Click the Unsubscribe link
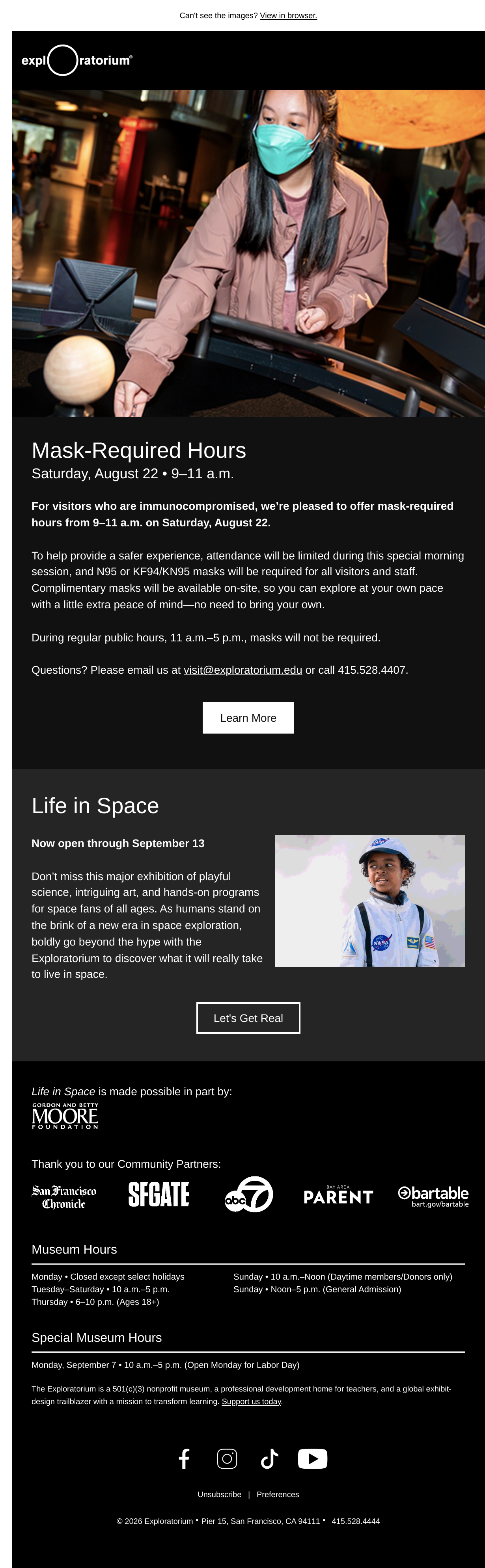This screenshot has height=1568, width=485. (x=219, y=1494)
